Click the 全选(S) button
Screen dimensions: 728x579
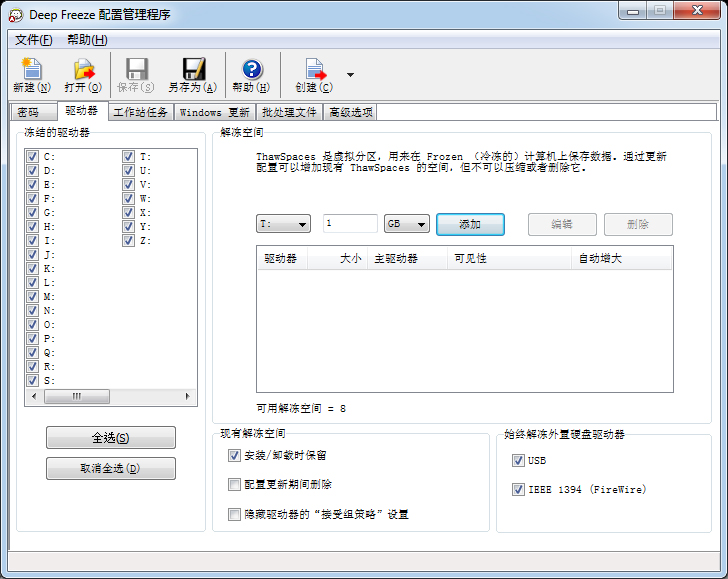111,437
